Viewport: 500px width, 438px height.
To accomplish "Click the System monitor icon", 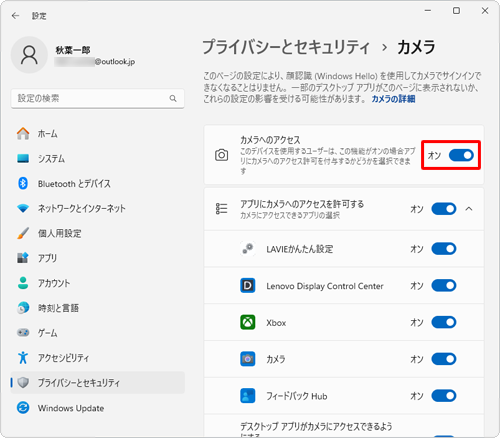I will [x=23, y=158].
